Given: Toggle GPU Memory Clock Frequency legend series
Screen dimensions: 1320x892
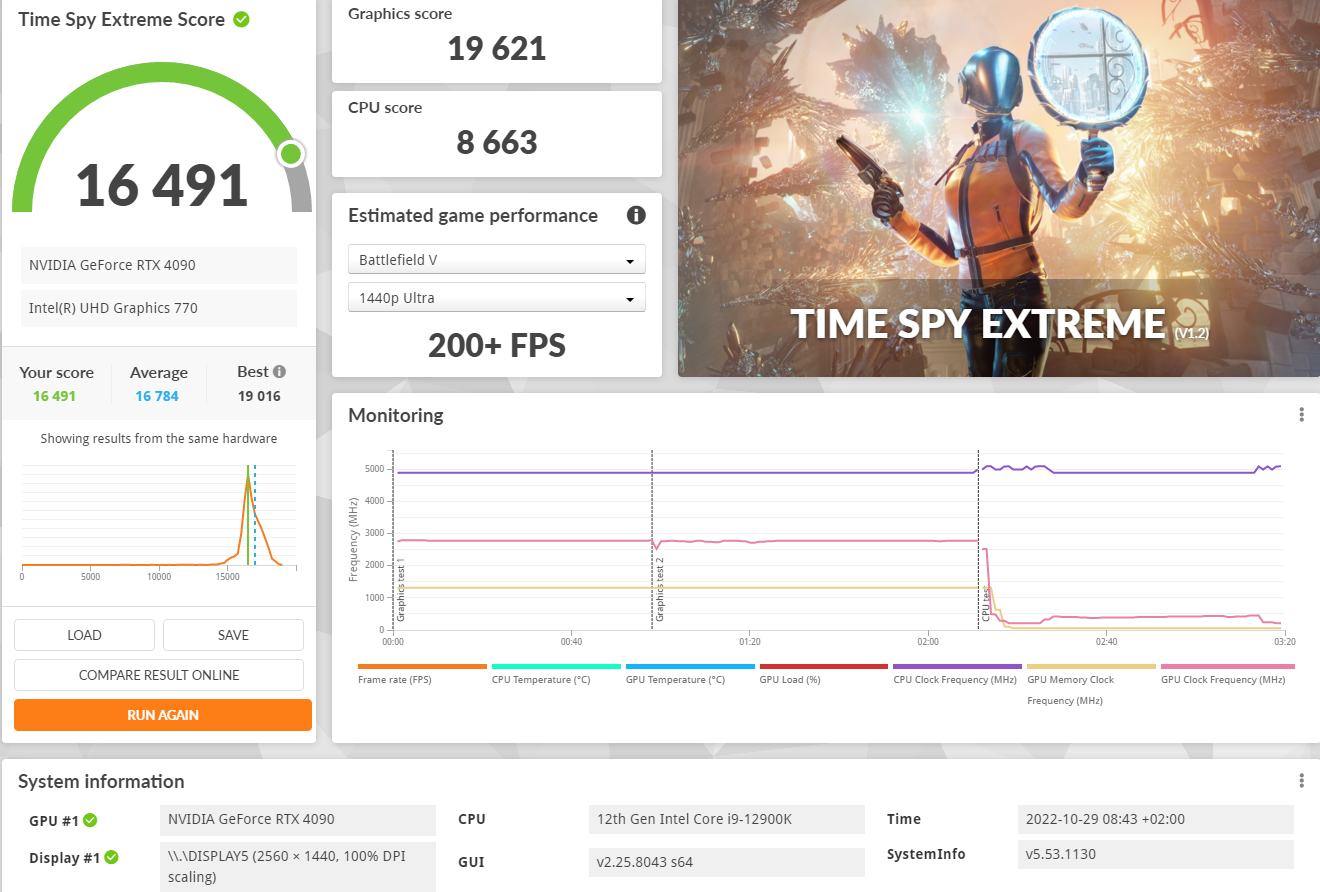Looking at the screenshot, I should coord(1092,684).
